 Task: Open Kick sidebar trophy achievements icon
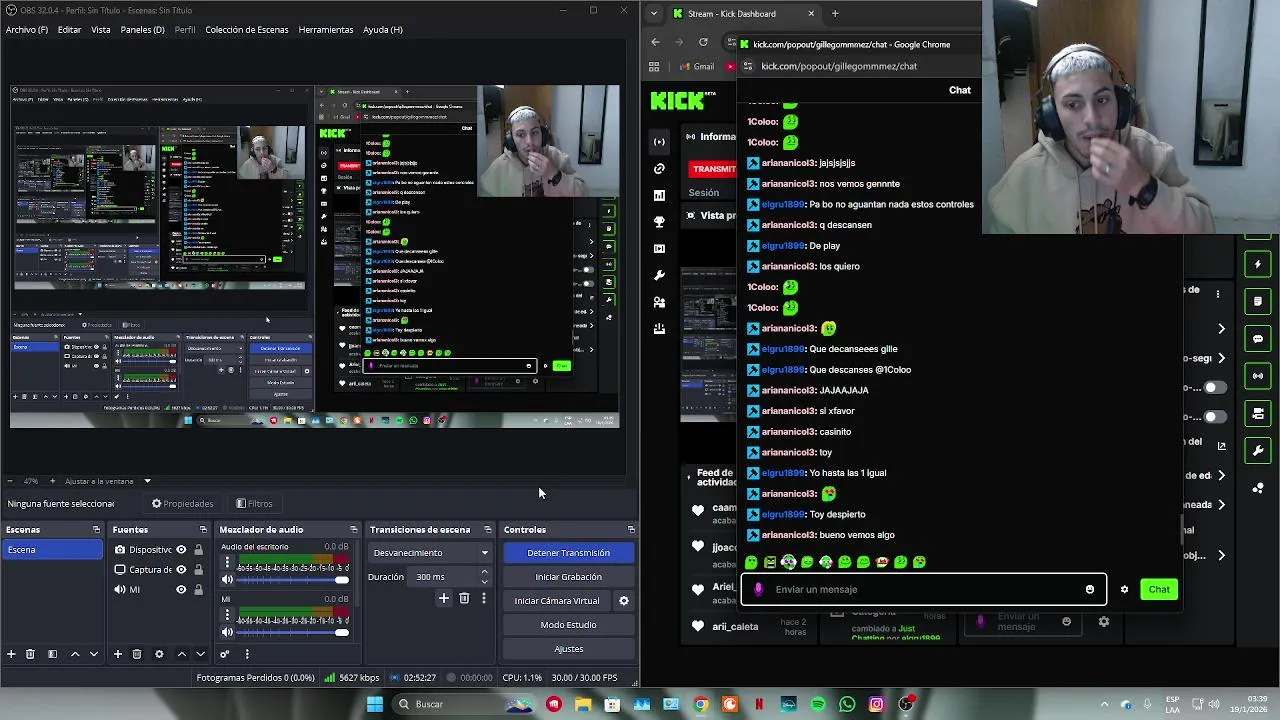click(659, 221)
